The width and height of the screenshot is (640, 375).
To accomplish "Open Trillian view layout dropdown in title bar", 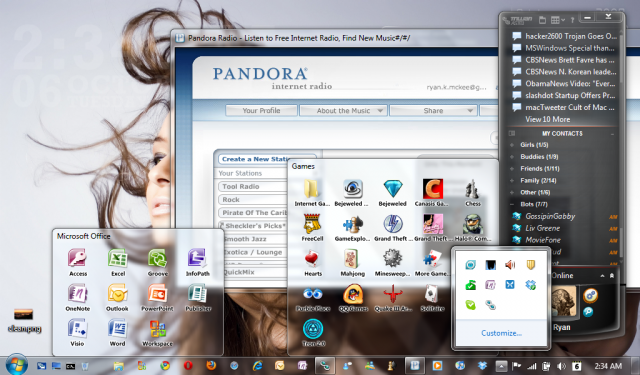I will click(x=557, y=20).
